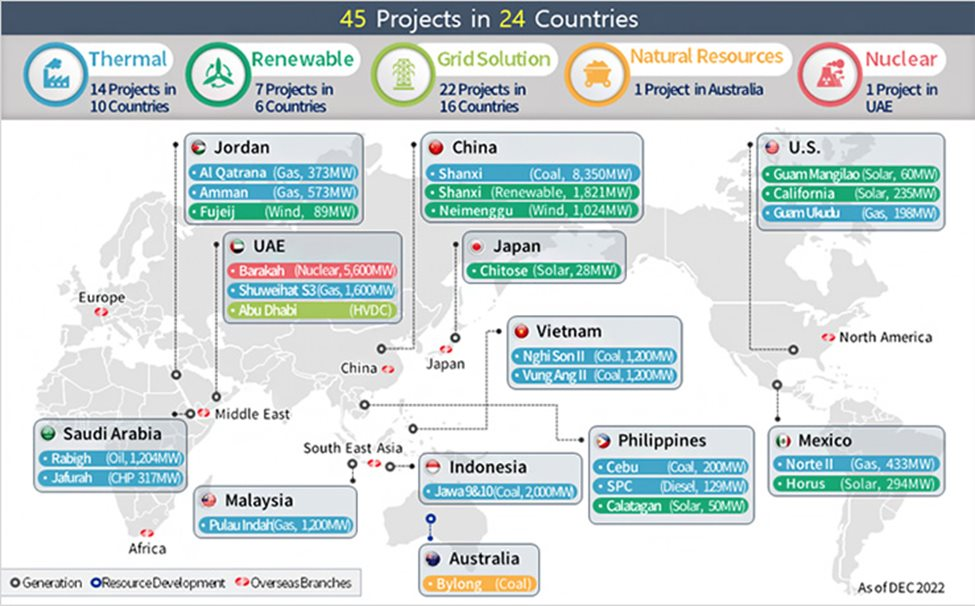Click the Australia flag icon
This screenshot has height=606, width=975.
[x=433, y=558]
